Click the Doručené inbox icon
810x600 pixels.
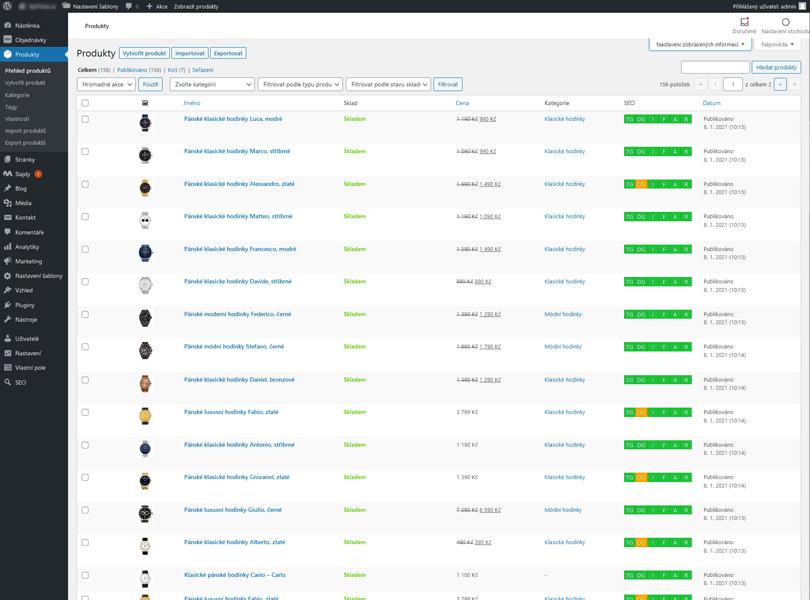[x=744, y=22]
